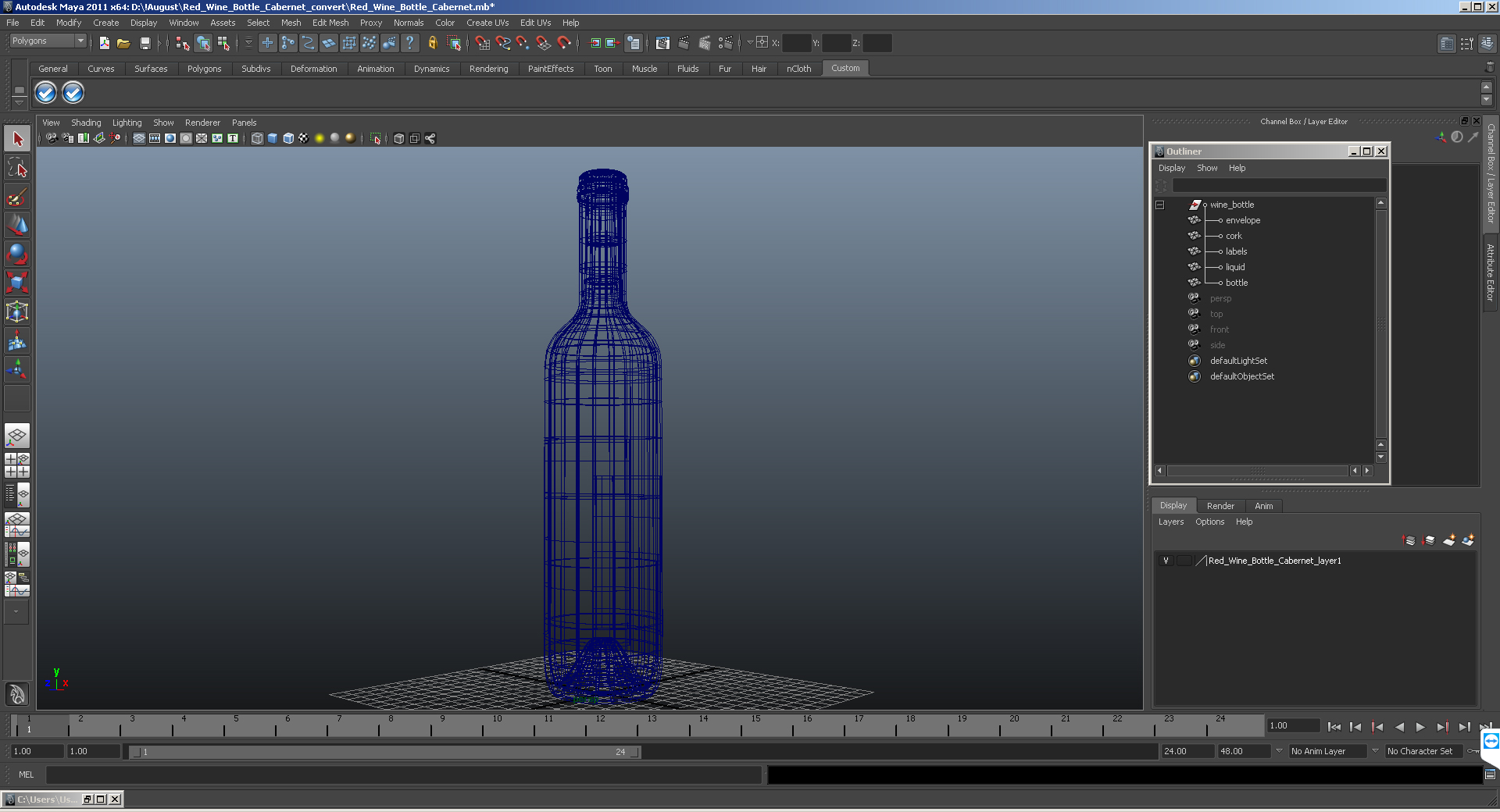The width and height of the screenshot is (1500, 812).
Task: Select the liquid node in Outliner
Action: pyautogui.click(x=1235, y=267)
